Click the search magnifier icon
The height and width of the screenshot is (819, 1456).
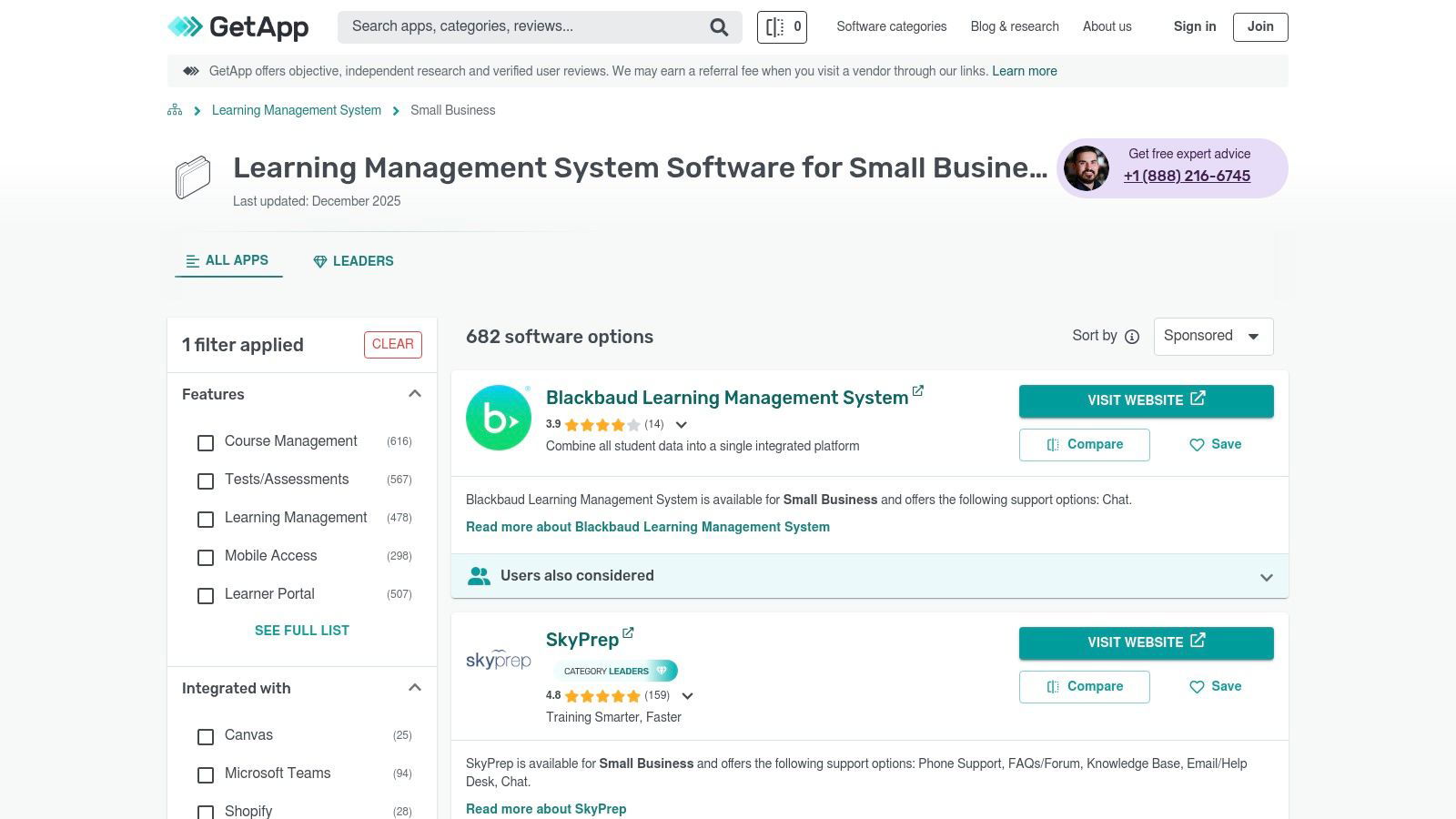719,27
